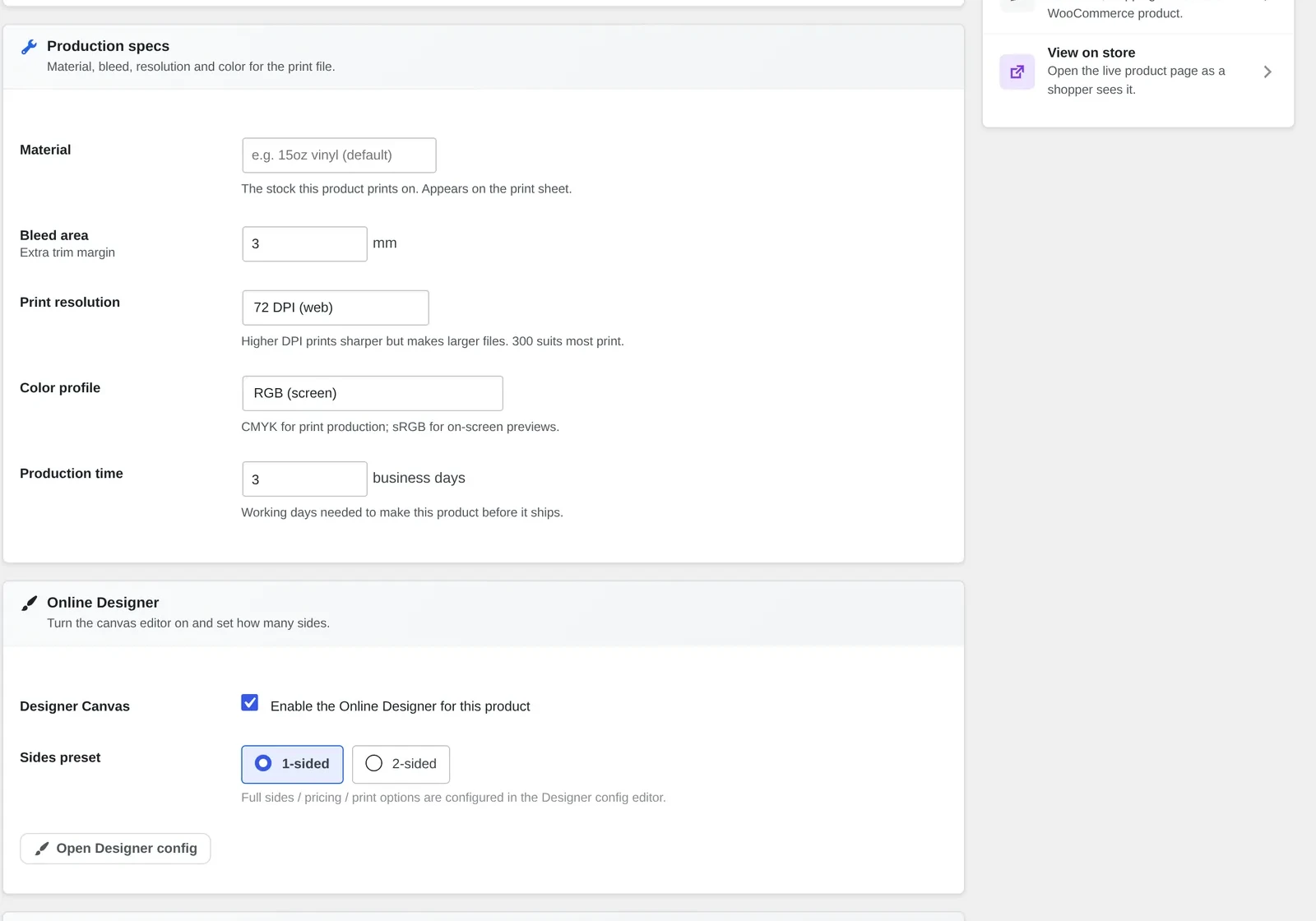The width and height of the screenshot is (1316, 921).
Task: Click the 'Extra trim margin' hint text
Action: (67, 252)
